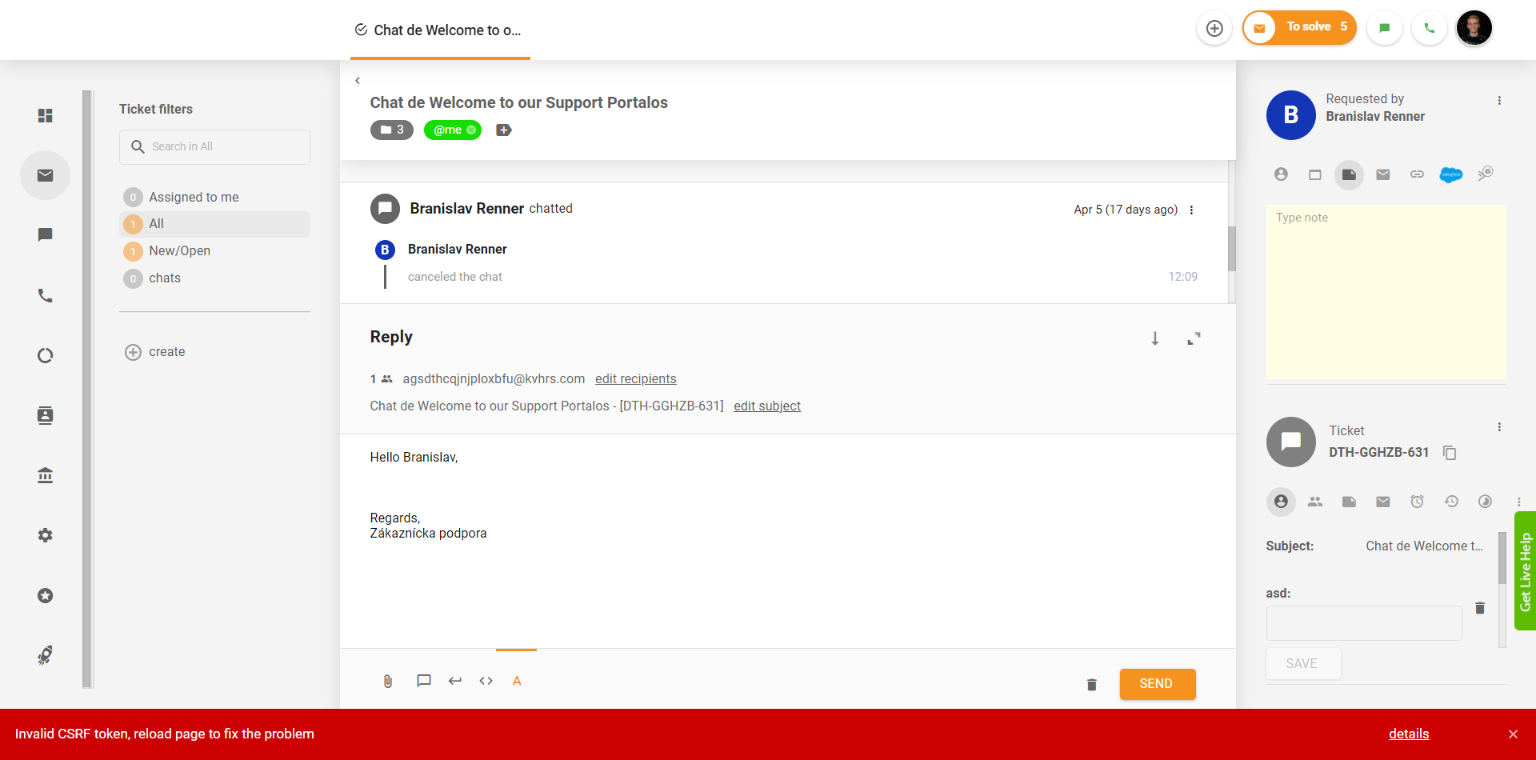Copy ticket ID DTH-GGHZB-631
1536x760 pixels.
tap(1450, 453)
